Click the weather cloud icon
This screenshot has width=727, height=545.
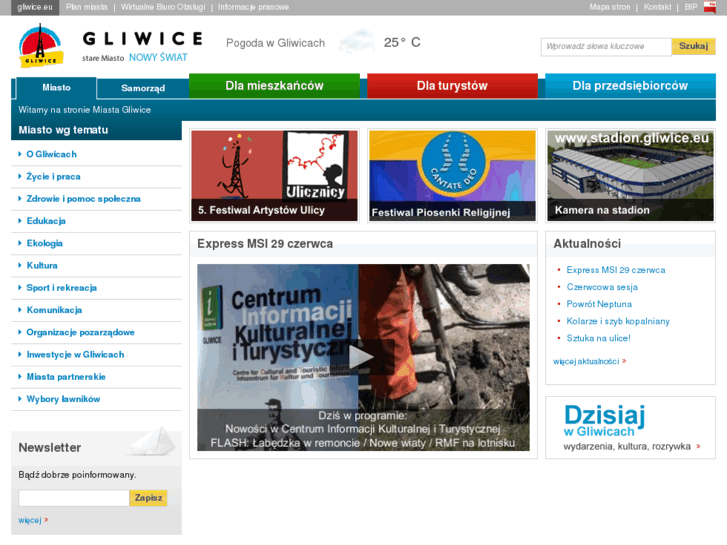(357, 42)
